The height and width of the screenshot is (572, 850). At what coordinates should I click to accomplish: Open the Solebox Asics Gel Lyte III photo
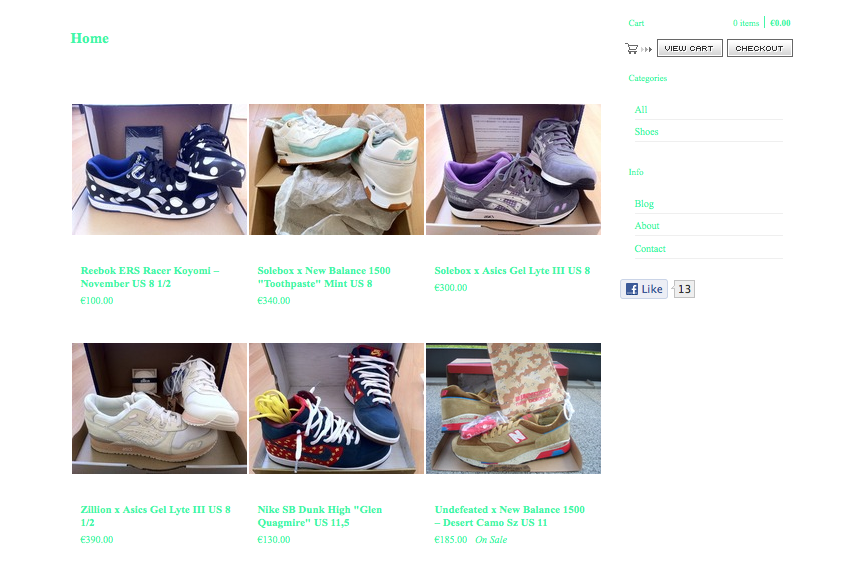point(513,170)
